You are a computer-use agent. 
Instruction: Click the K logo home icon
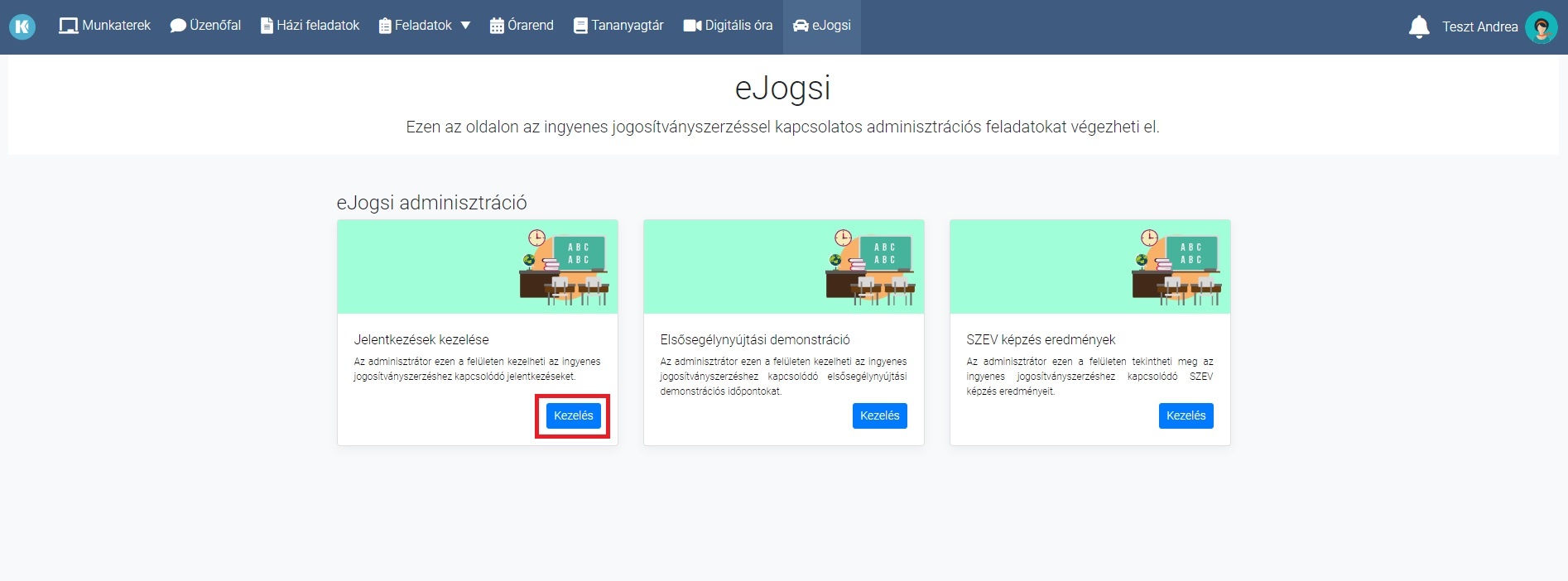22,26
